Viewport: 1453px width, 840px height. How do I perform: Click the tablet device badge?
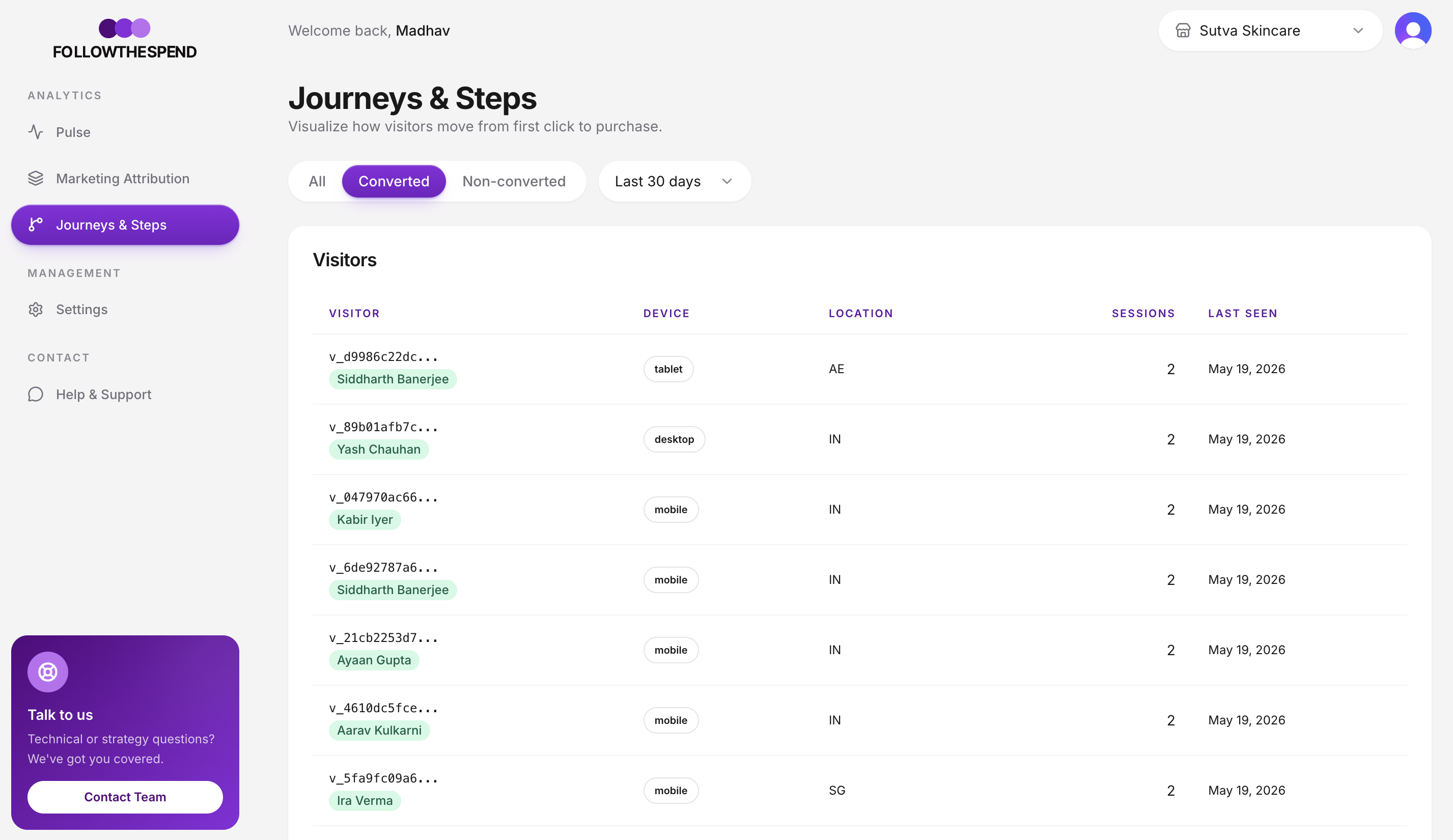tap(668, 369)
